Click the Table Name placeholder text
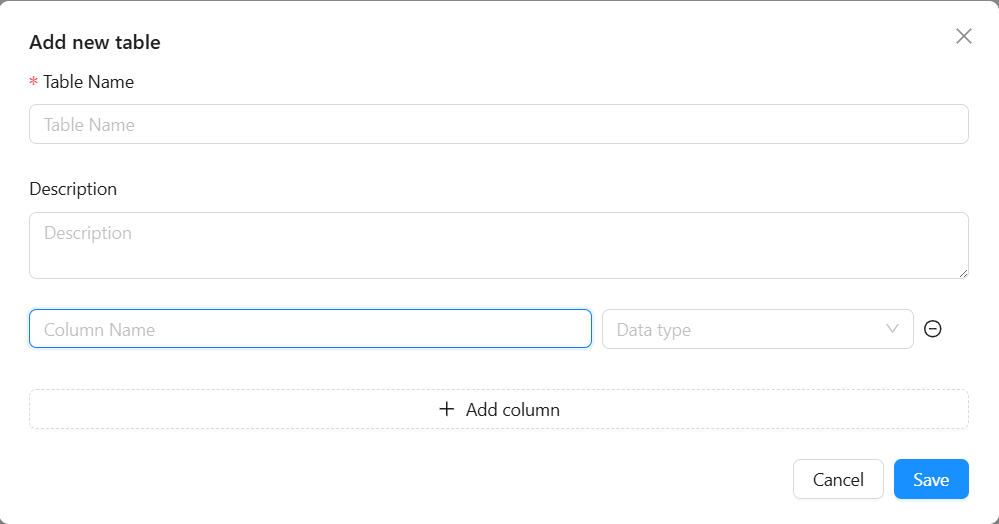 click(x=89, y=125)
